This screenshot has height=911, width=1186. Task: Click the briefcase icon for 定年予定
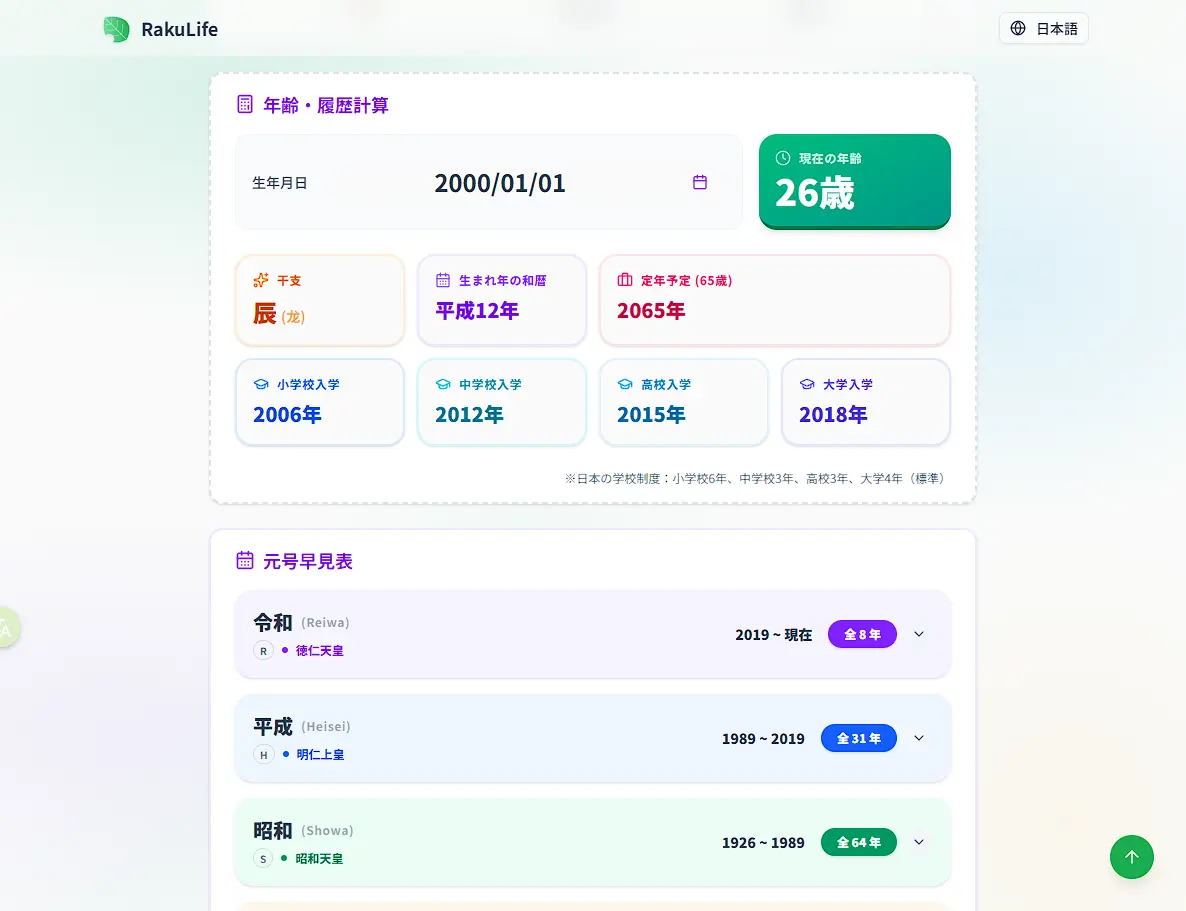pyautogui.click(x=625, y=280)
